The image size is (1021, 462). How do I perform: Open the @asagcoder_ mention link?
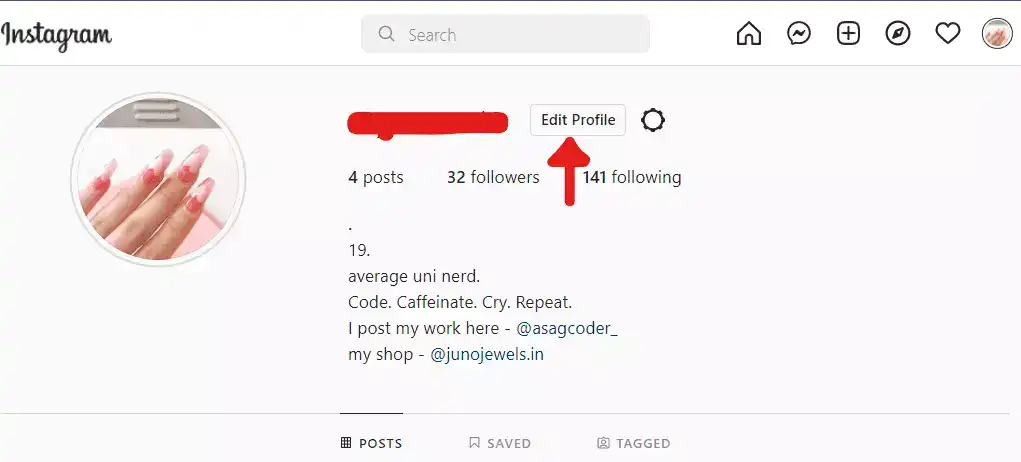566,329
